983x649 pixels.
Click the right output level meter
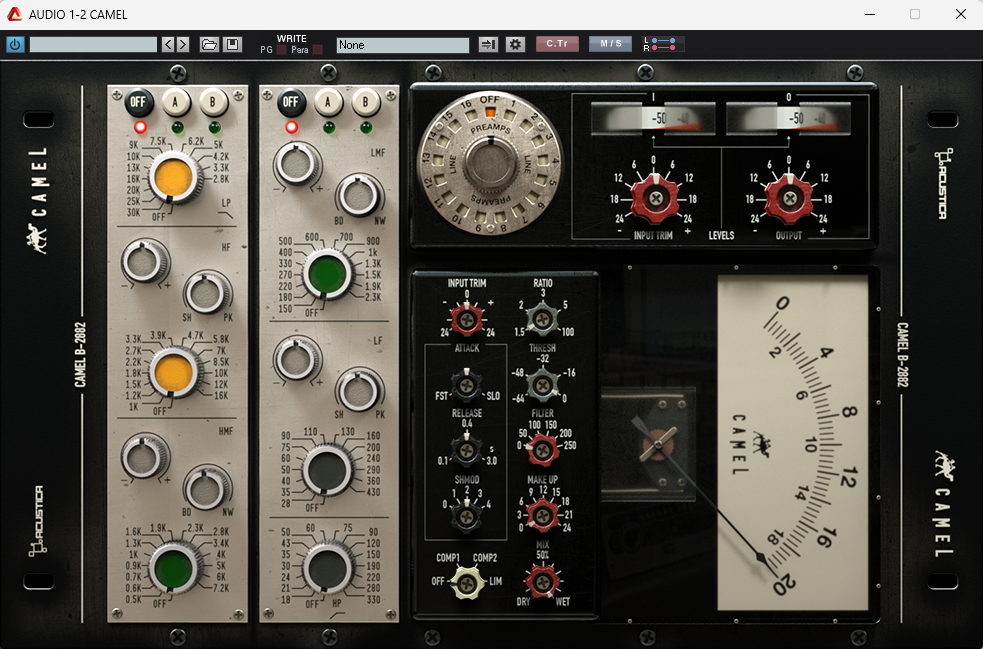tap(789, 118)
